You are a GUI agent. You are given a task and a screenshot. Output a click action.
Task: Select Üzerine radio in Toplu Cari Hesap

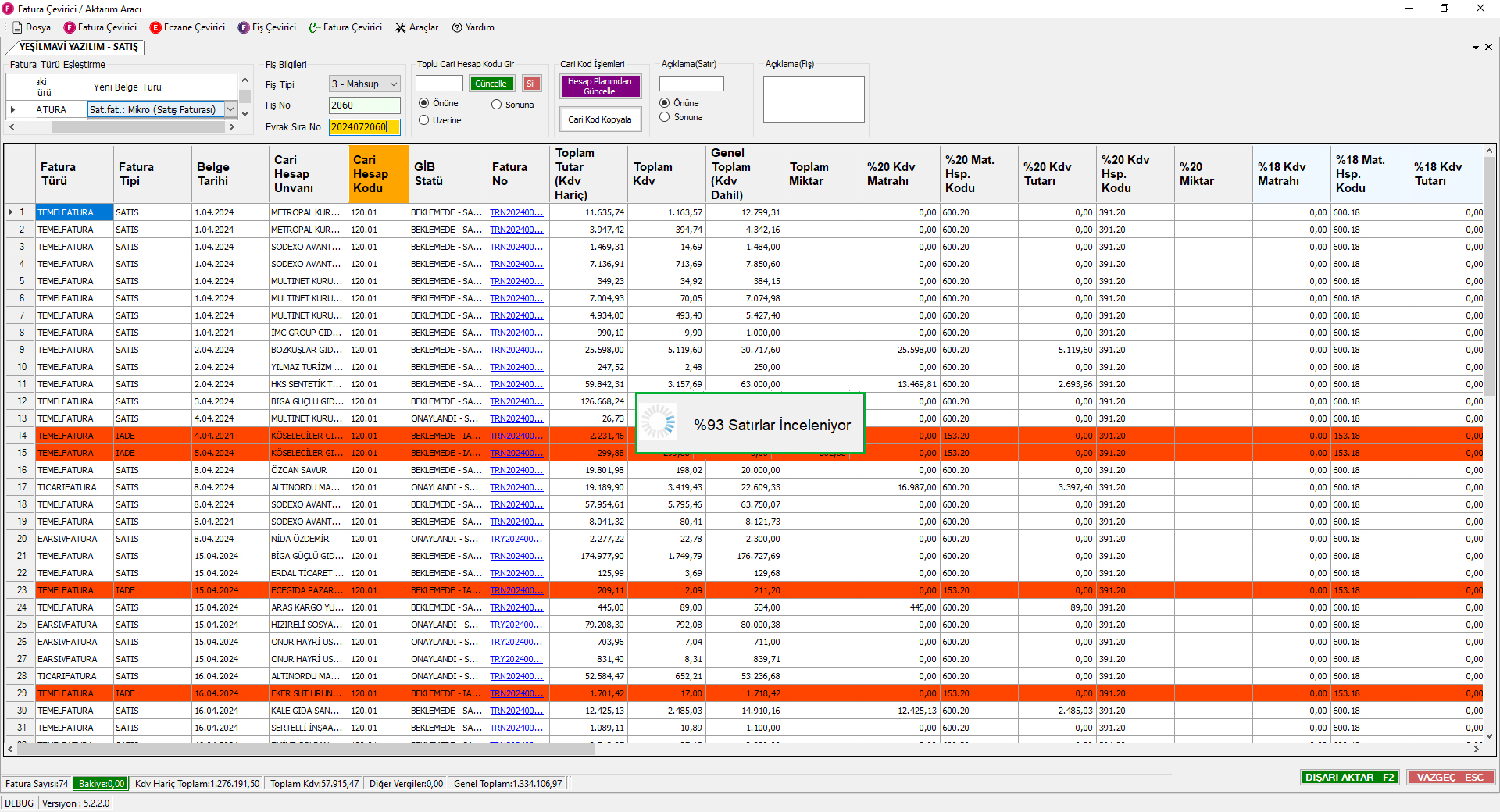click(x=424, y=120)
